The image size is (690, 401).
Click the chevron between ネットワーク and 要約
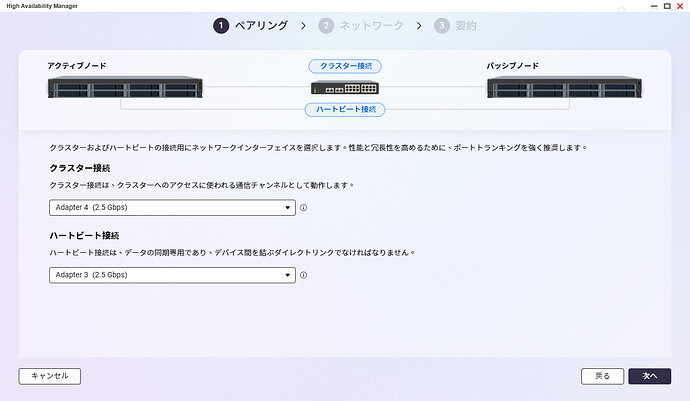tap(417, 25)
